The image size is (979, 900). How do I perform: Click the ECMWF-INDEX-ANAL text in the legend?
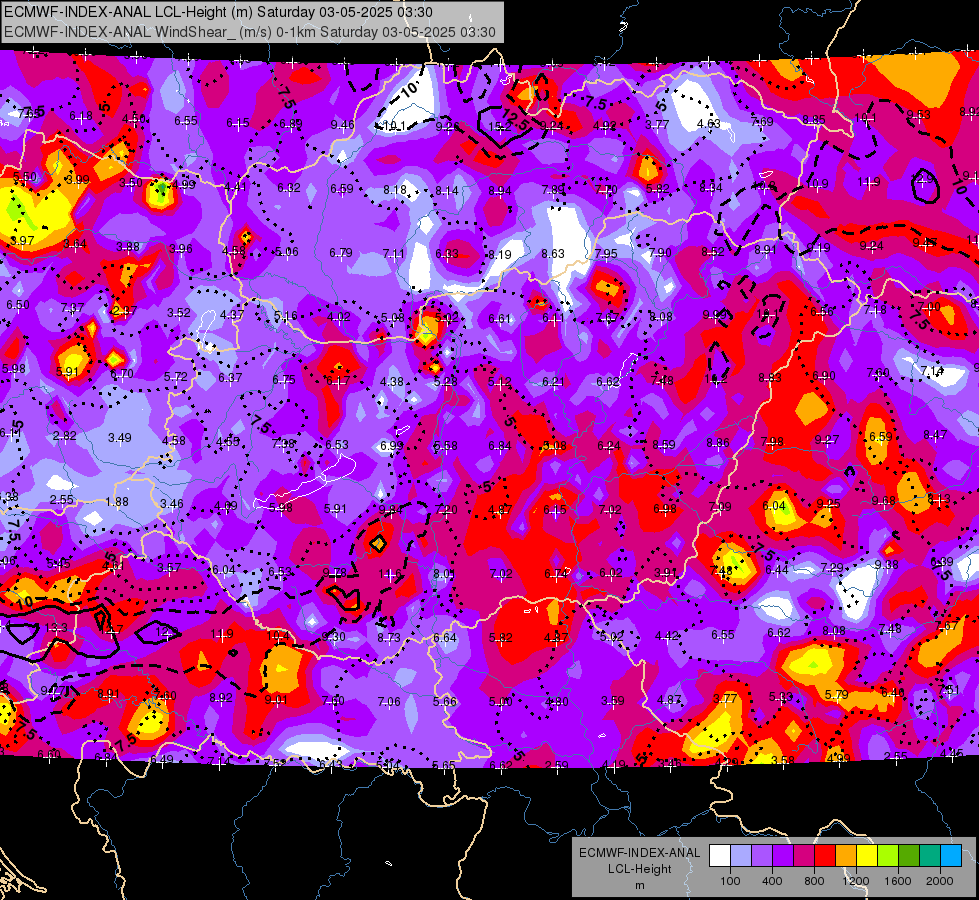(640, 853)
